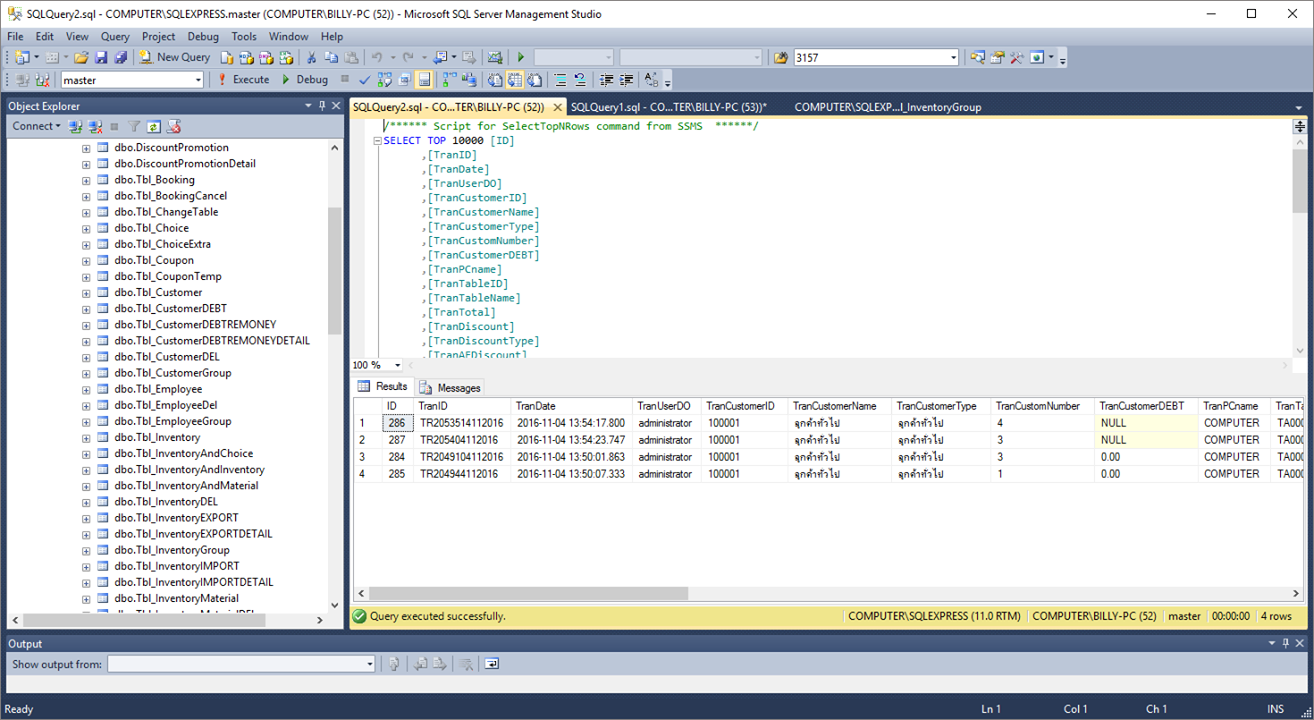Click the Refresh icon in Object Explorer
This screenshot has width=1314, height=720.
pyautogui.click(x=154, y=127)
